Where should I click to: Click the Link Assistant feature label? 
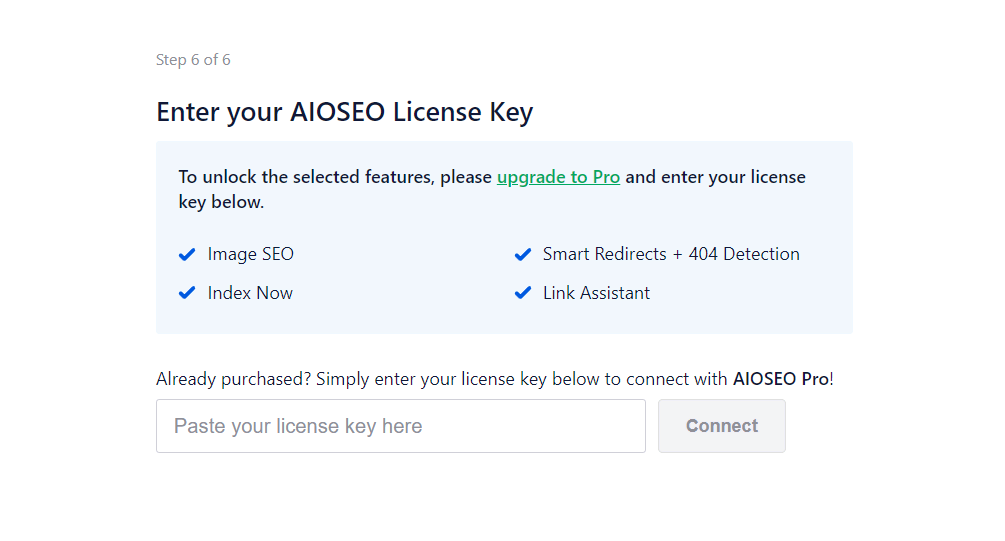(x=596, y=293)
